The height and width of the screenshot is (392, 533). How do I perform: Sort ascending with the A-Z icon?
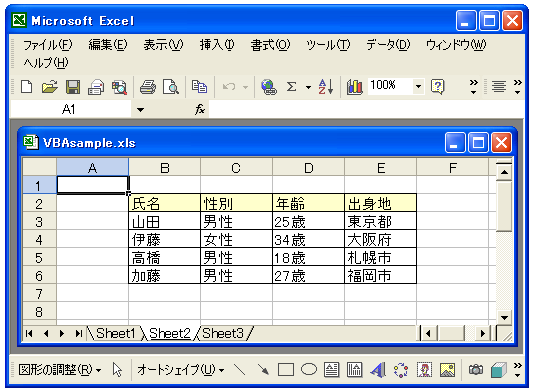tap(326, 87)
